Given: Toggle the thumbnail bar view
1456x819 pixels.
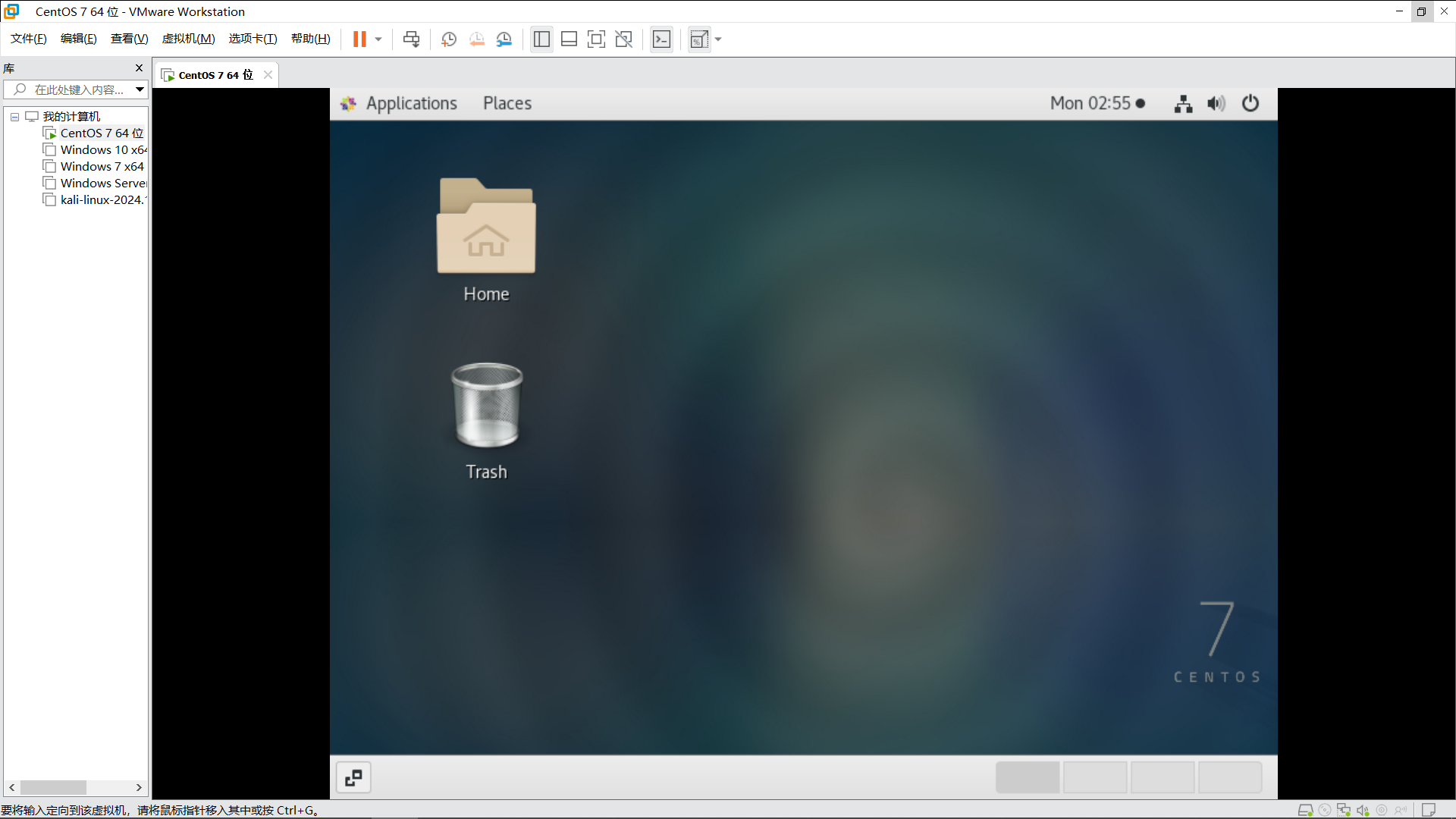Looking at the screenshot, I should coord(569,39).
